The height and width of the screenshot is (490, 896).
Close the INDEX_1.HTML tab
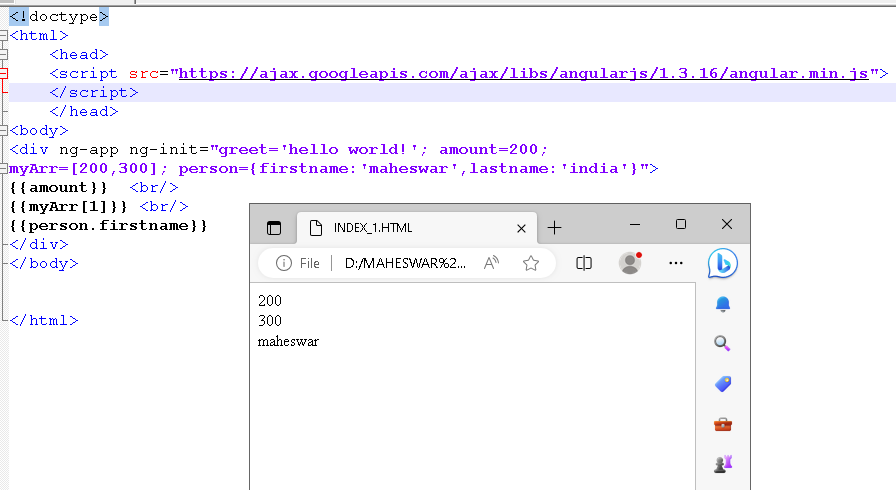pos(520,228)
